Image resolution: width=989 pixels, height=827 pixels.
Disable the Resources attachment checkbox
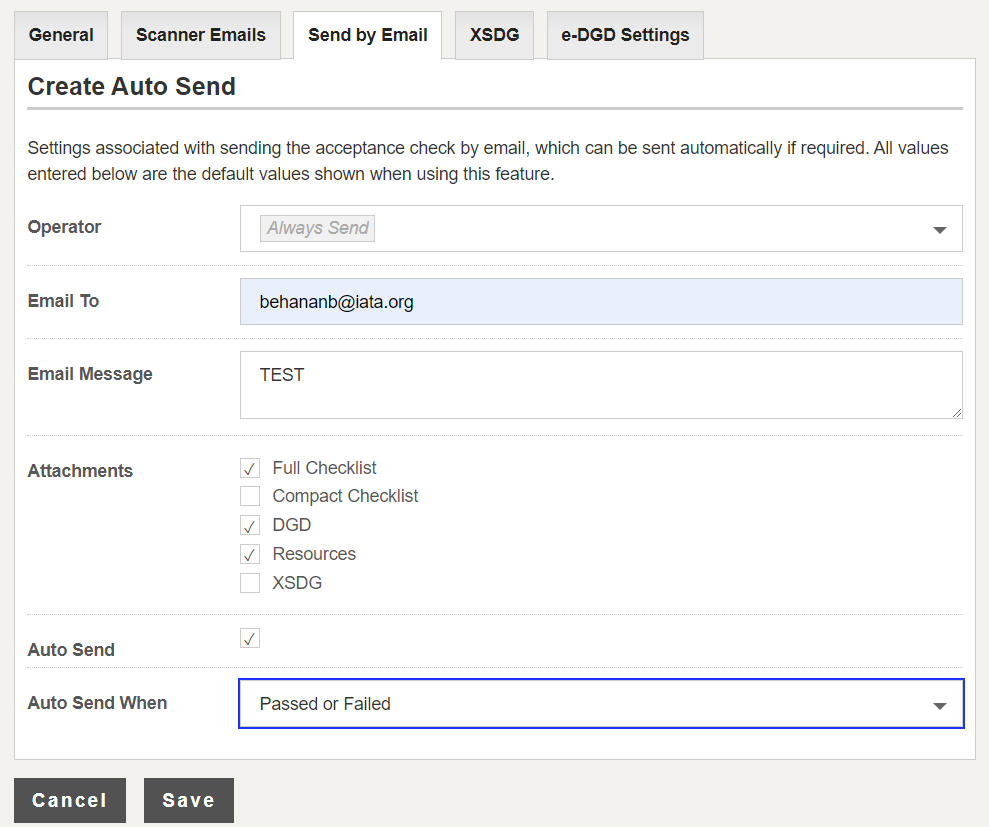(x=250, y=554)
